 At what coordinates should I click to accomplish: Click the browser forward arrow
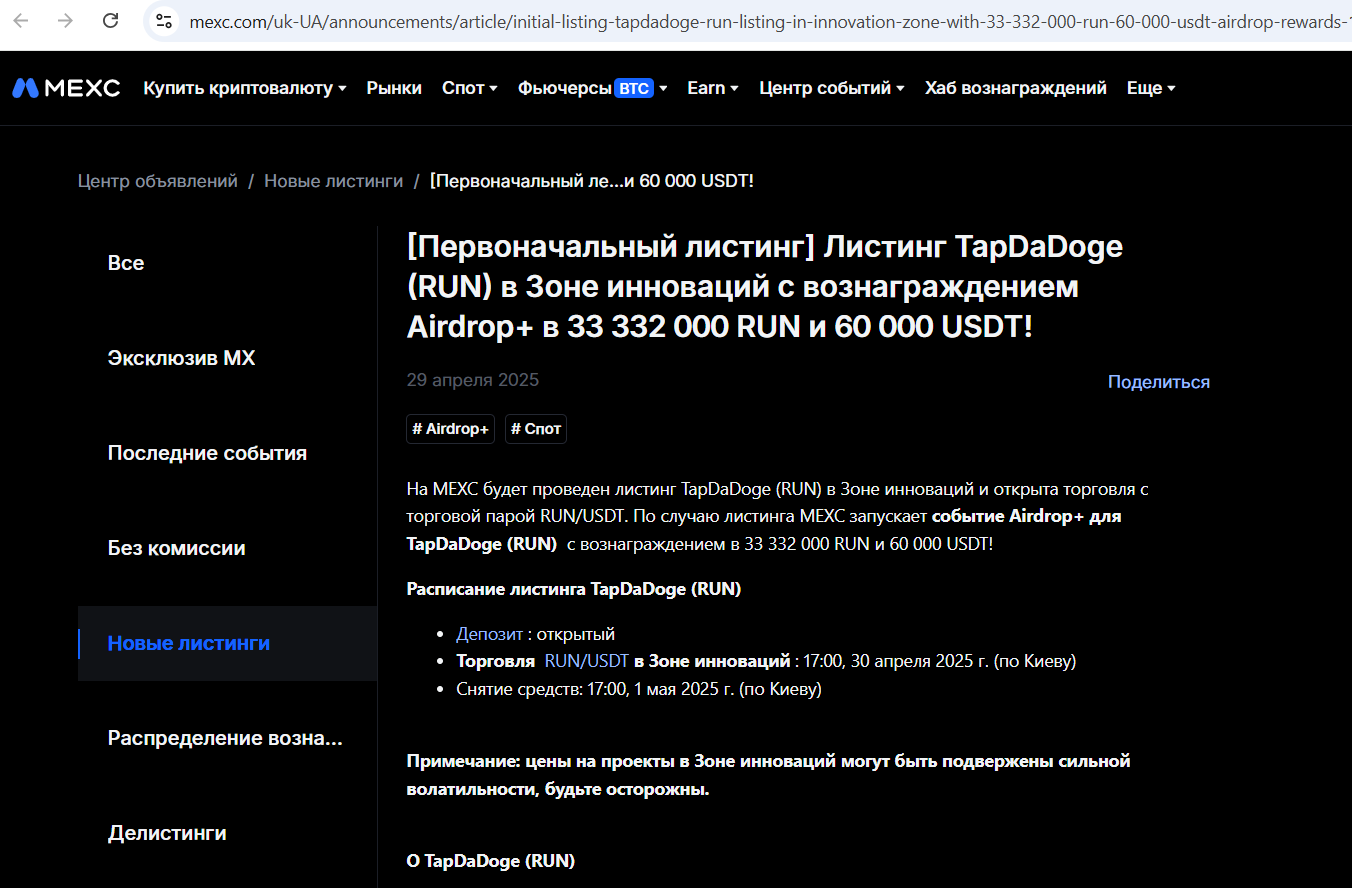(x=65, y=20)
